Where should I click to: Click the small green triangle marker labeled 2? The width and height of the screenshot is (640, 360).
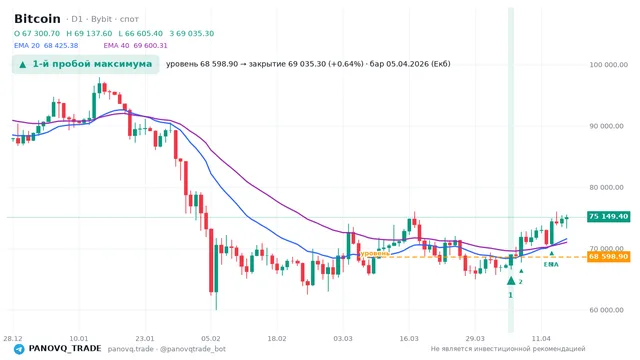(521, 271)
